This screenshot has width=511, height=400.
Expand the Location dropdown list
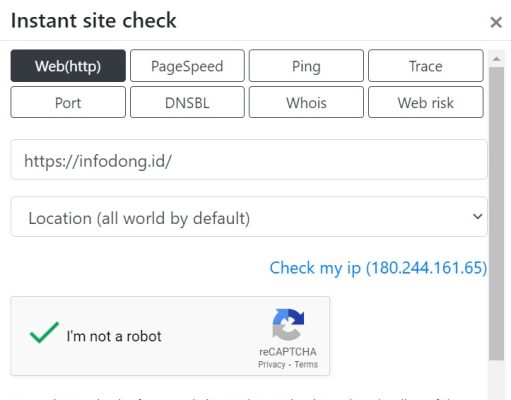click(249, 217)
